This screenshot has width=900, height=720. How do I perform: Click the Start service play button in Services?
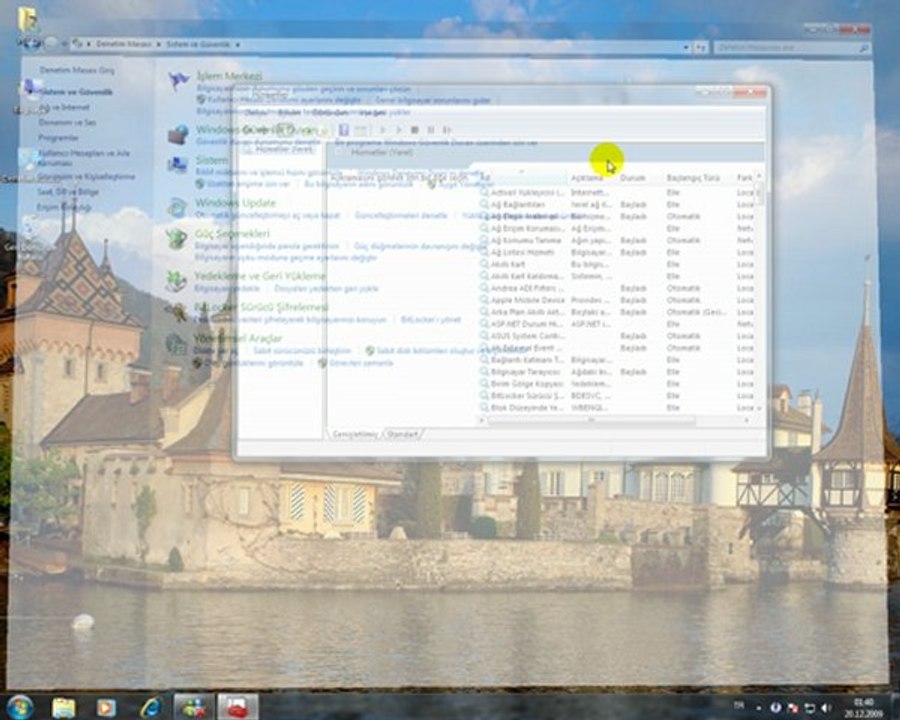coord(383,130)
